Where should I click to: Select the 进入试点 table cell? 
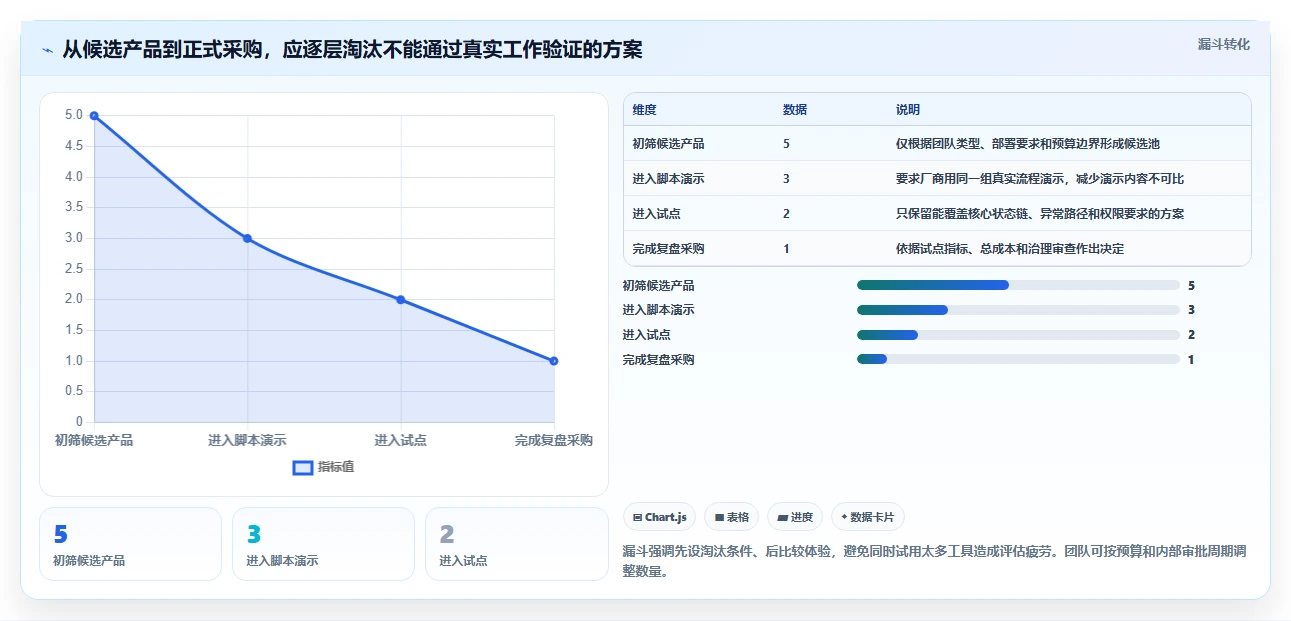(x=656, y=214)
